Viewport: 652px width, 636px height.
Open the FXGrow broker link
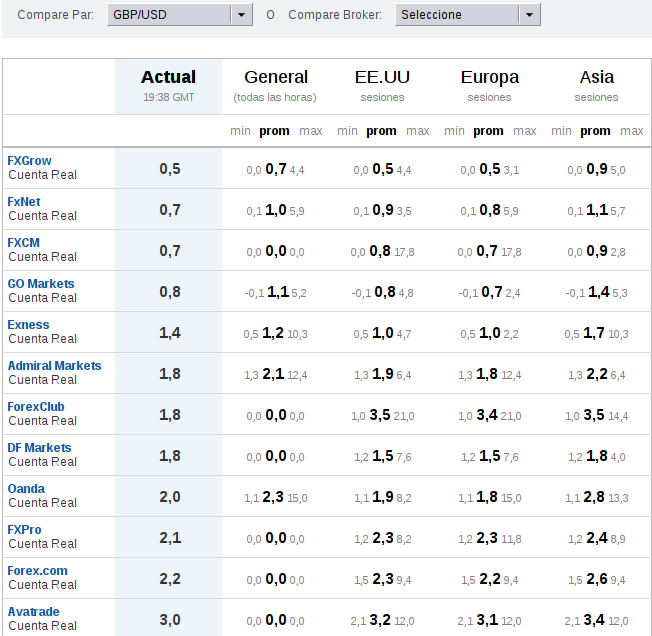29,161
